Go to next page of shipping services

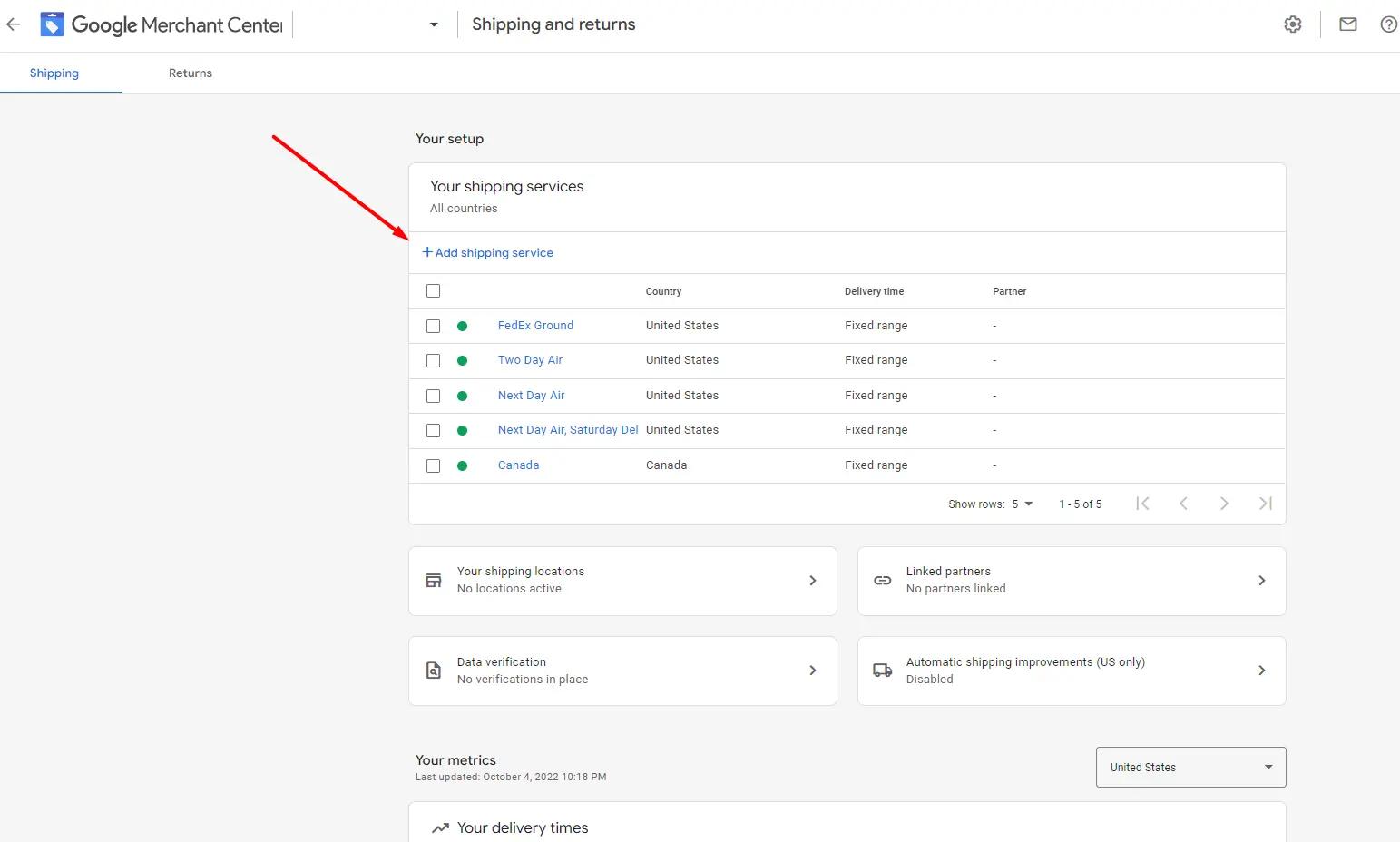(x=1224, y=504)
